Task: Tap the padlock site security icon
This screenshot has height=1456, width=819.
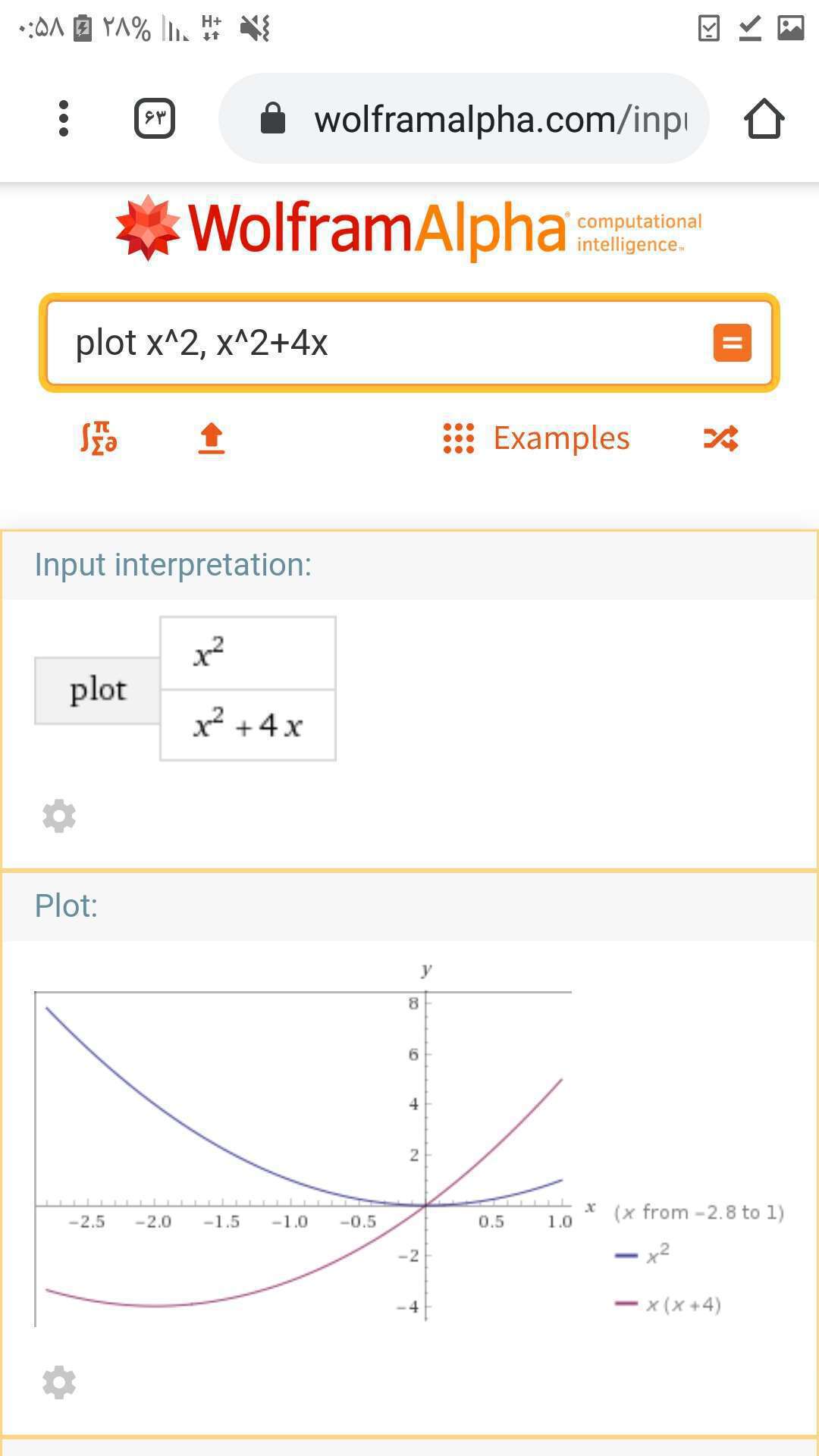Action: [x=272, y=118]
